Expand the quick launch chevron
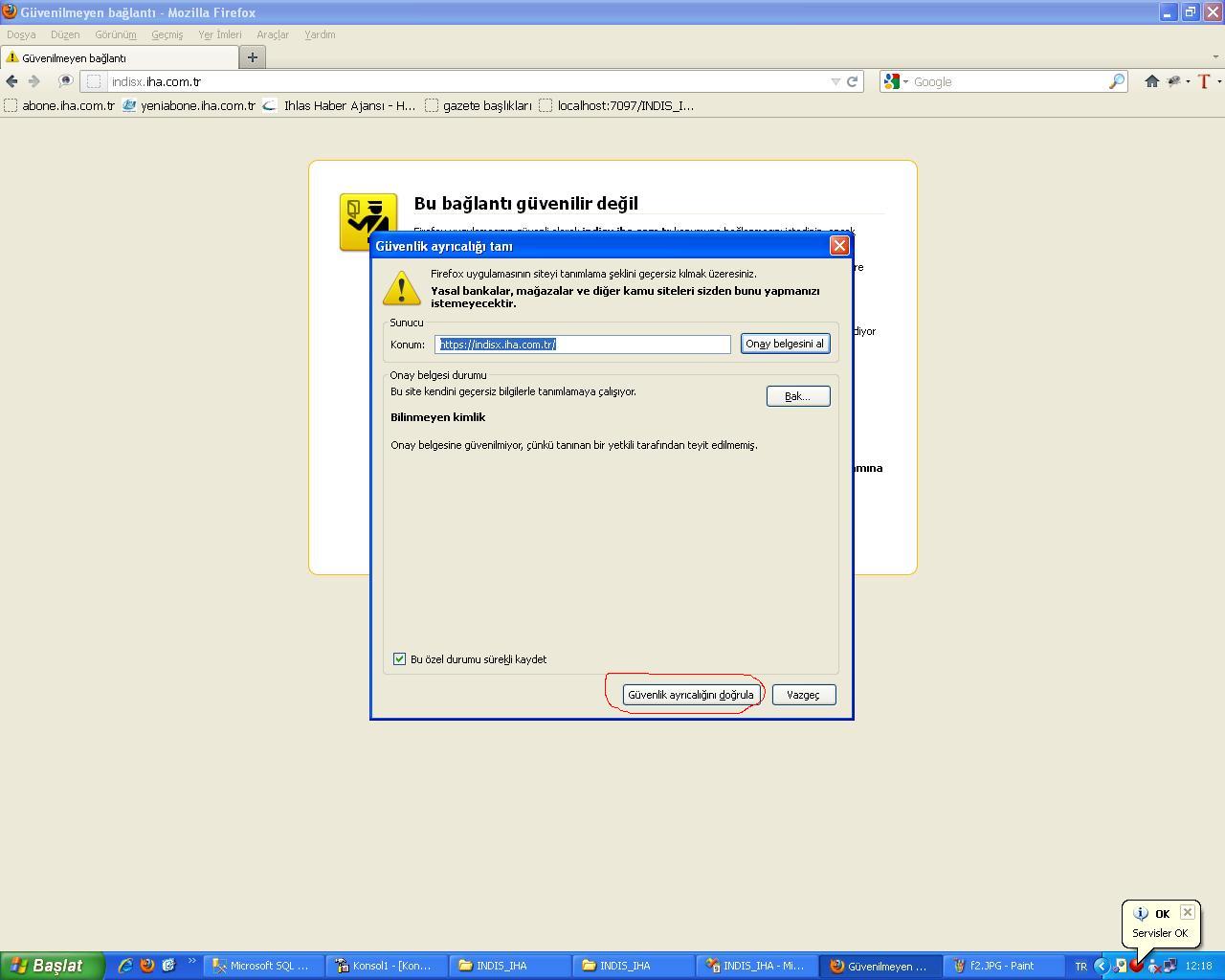Image resolution: width=1225 pixels, height=980 pixels. coord(191,962)
